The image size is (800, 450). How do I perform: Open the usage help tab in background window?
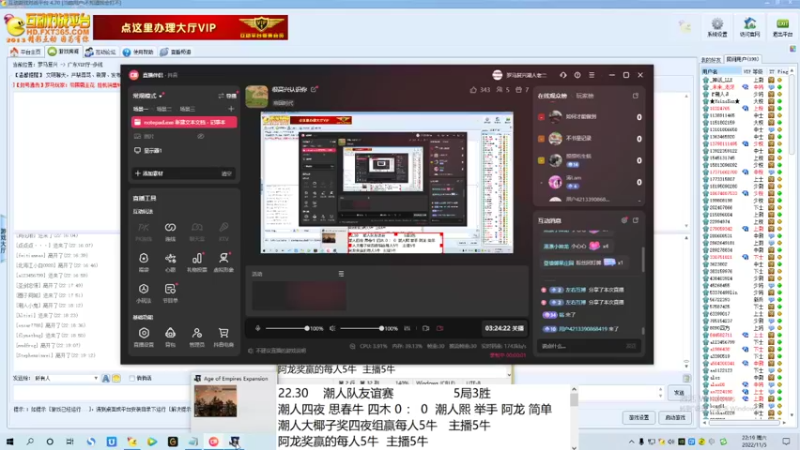click(139, 52)
